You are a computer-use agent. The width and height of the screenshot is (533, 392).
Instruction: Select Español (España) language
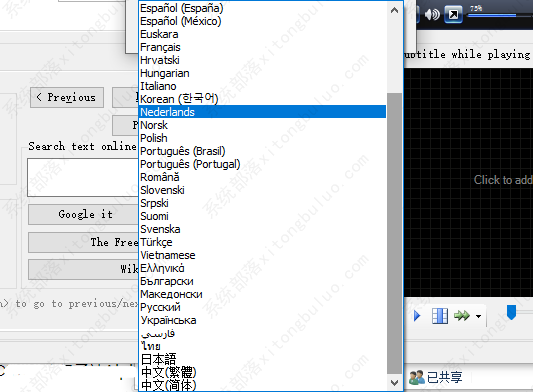click(x=262, y=8)
